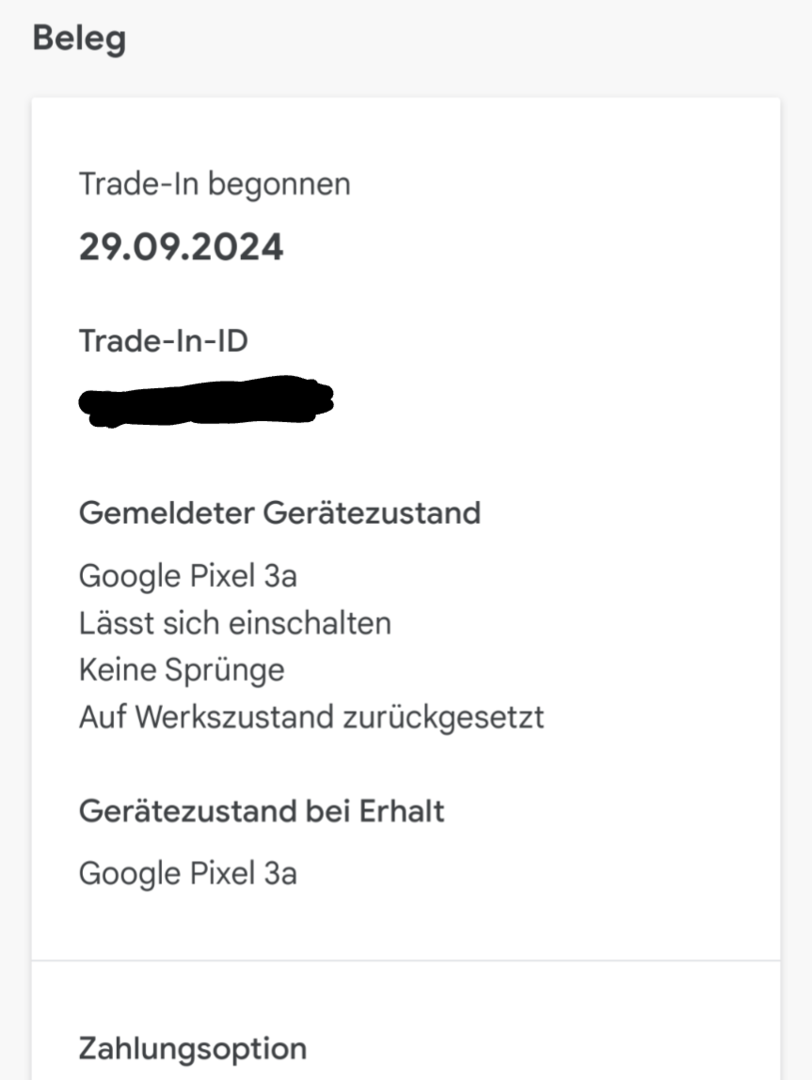Click the blacked-out Trade-In ID value

pyautogui.click(x=205, y=401)
